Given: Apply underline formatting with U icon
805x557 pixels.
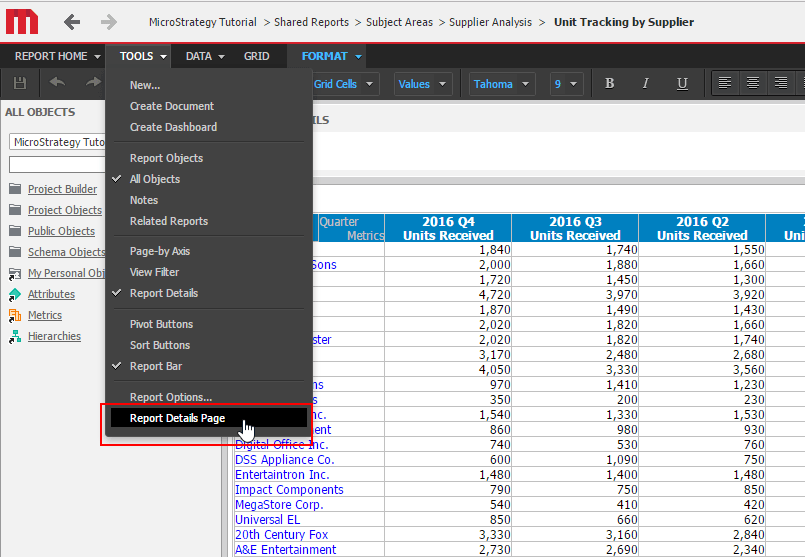Looking at the screenshot, I should [682, 84].
